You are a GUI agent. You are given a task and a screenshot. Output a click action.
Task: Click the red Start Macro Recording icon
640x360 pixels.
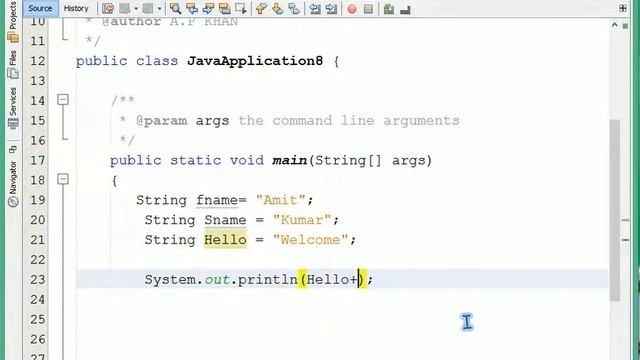coord(352,9)
